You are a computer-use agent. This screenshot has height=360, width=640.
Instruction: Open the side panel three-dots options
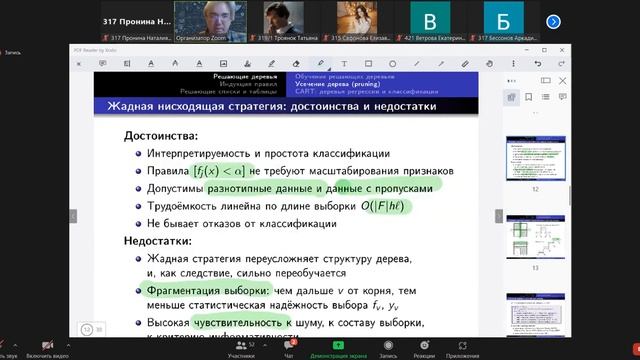click(x=511, y=81)
